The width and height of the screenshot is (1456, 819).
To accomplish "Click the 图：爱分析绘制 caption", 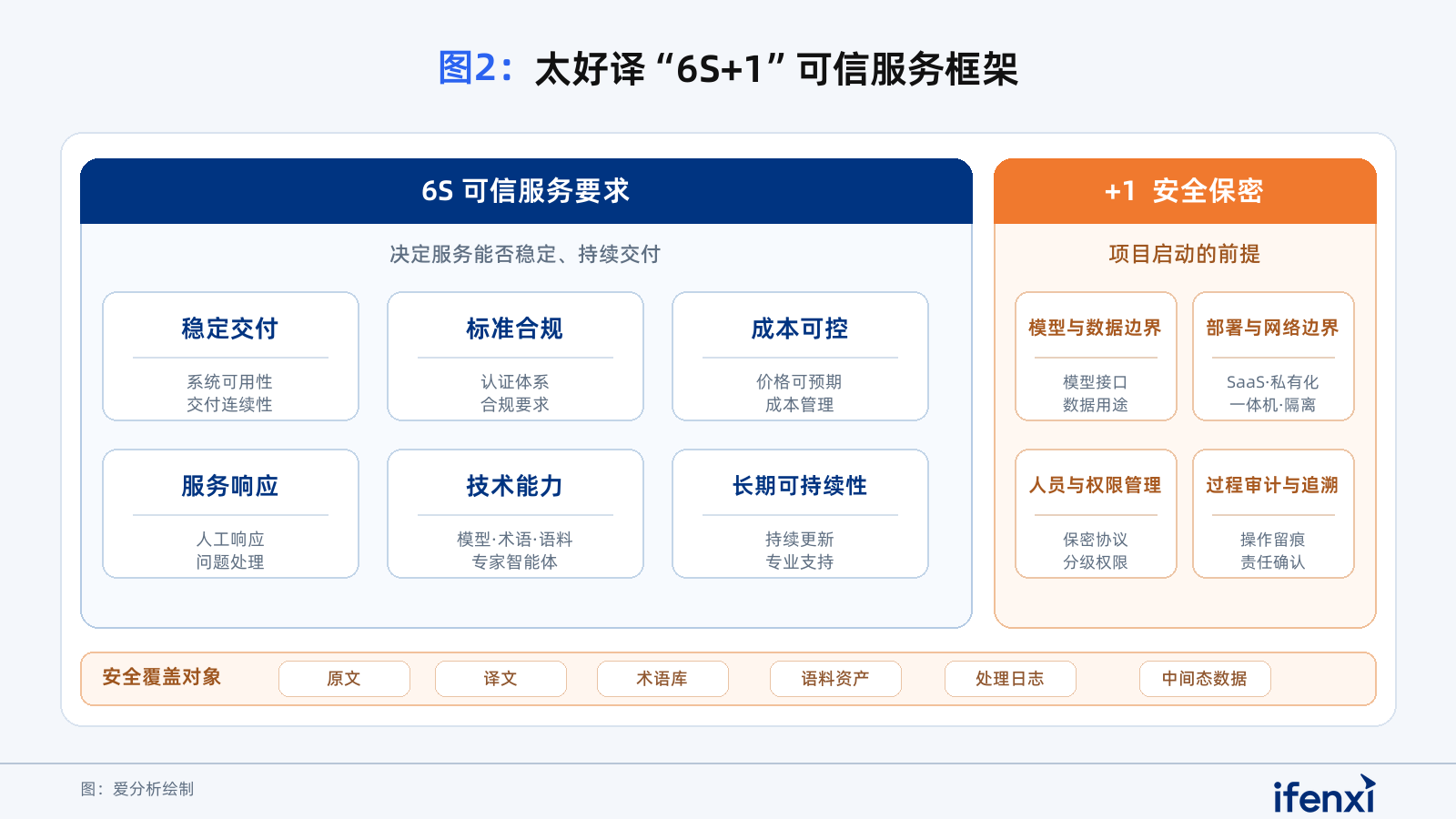I will pos(137,789).
